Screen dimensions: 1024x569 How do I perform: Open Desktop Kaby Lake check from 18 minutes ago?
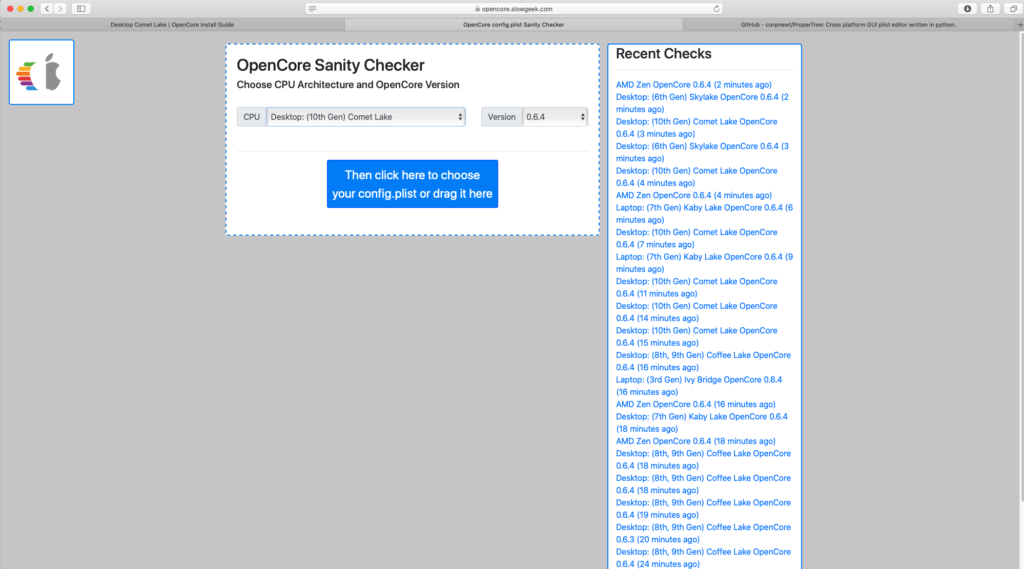(x=701, y=423)
